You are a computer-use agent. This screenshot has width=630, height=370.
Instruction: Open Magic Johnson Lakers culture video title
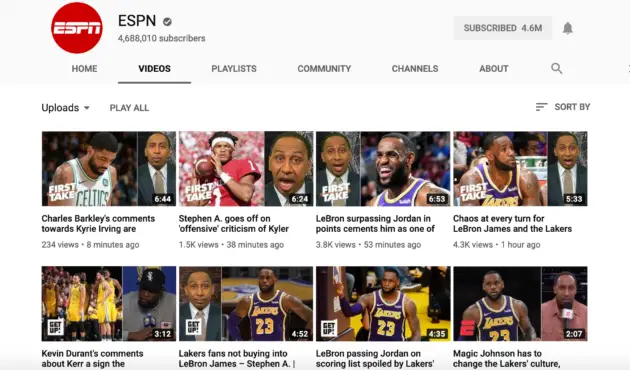[x=506, y=359]
